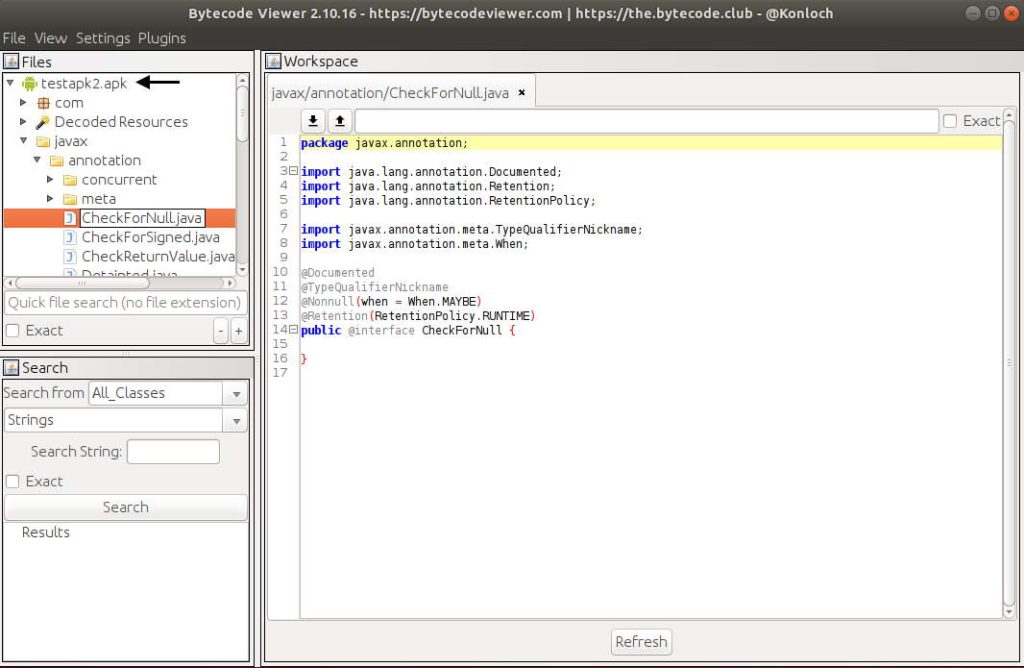Check the Exact box in Search panel
The width and height of the screenshot is (1024, 668).
click(13, 481)
